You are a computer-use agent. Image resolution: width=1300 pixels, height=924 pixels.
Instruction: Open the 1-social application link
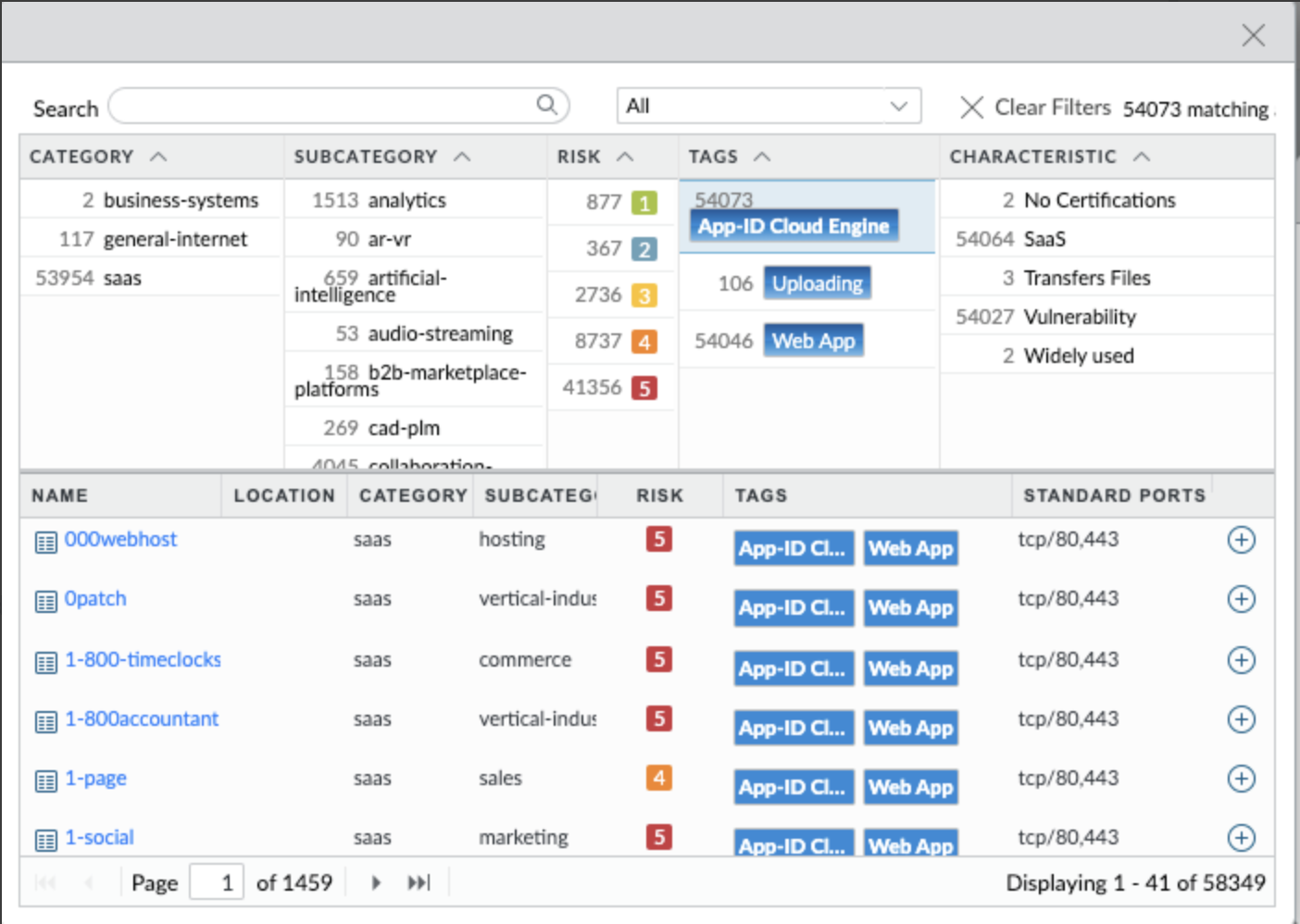[99, 837]
